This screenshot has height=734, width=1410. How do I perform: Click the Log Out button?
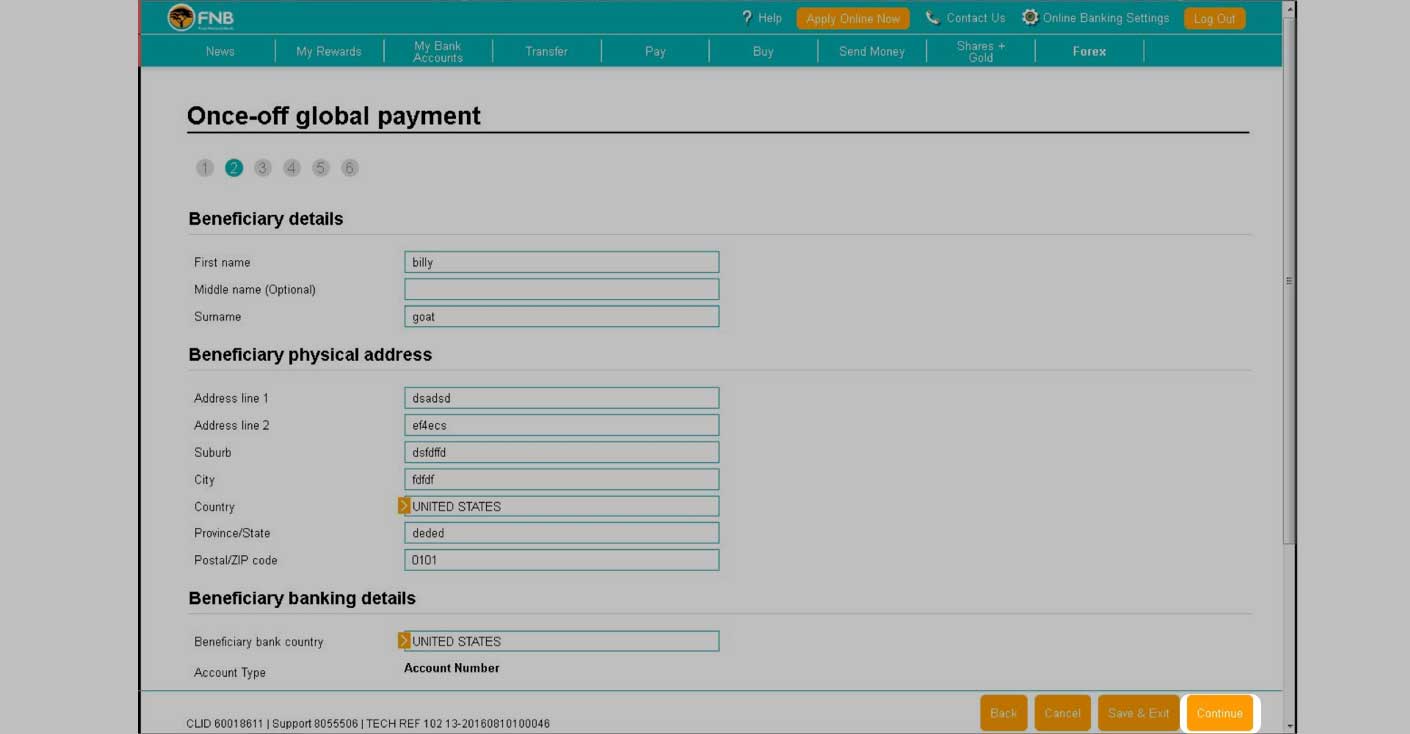point(1214,18)
